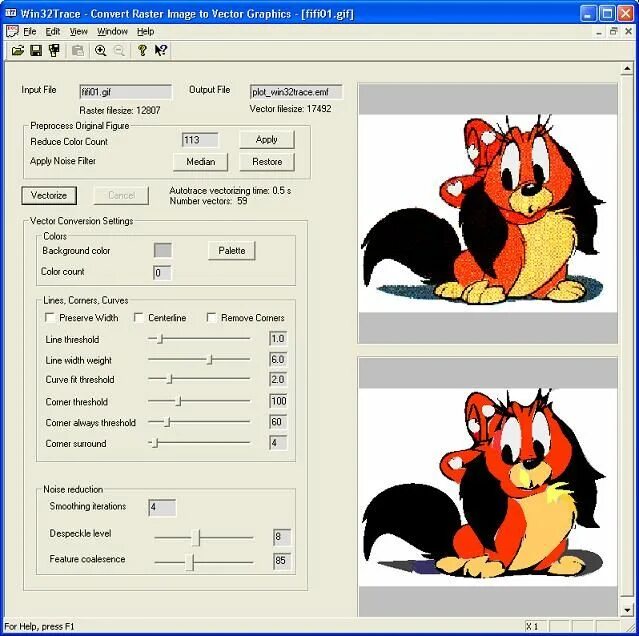Click the Curve fit threshold slider
Image resolution: width=639 pixels, height=636 pixels.
point(199,379)
